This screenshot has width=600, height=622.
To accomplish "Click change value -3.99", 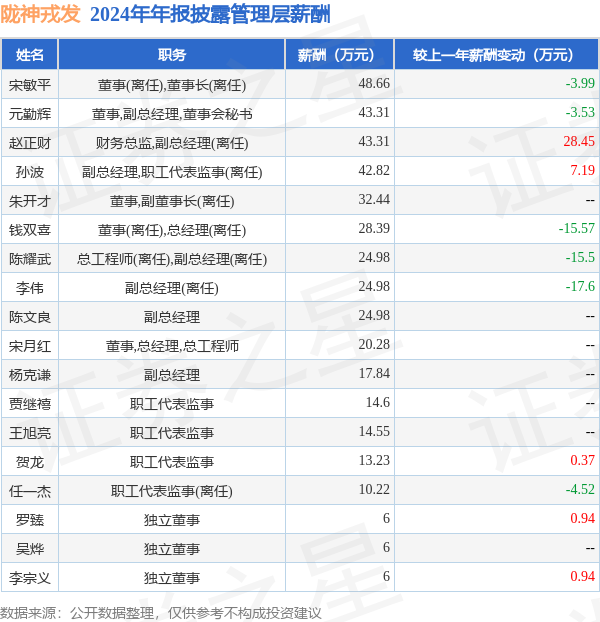I will click(580, 83).
